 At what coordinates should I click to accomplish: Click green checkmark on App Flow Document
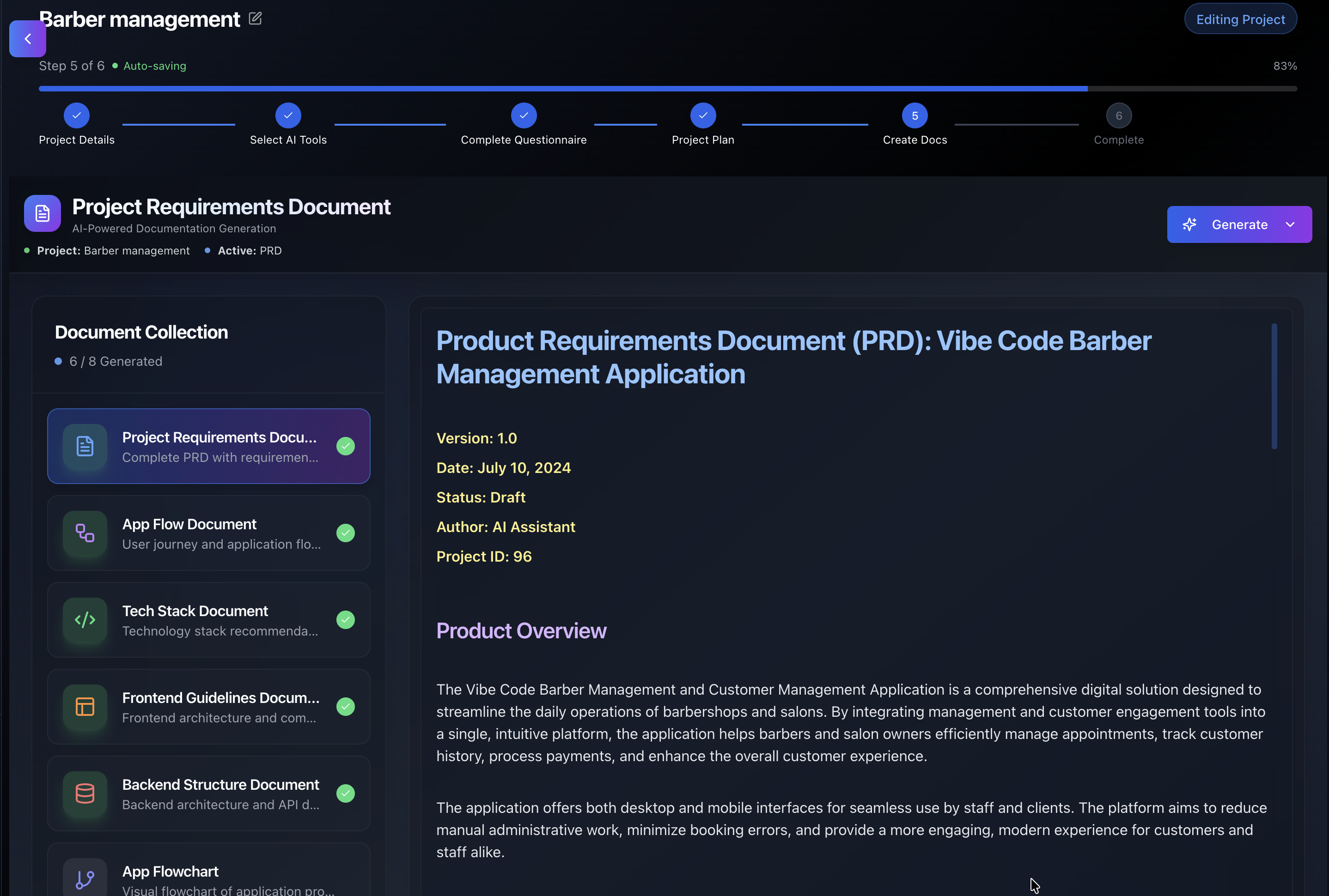(x=345, y=533)
